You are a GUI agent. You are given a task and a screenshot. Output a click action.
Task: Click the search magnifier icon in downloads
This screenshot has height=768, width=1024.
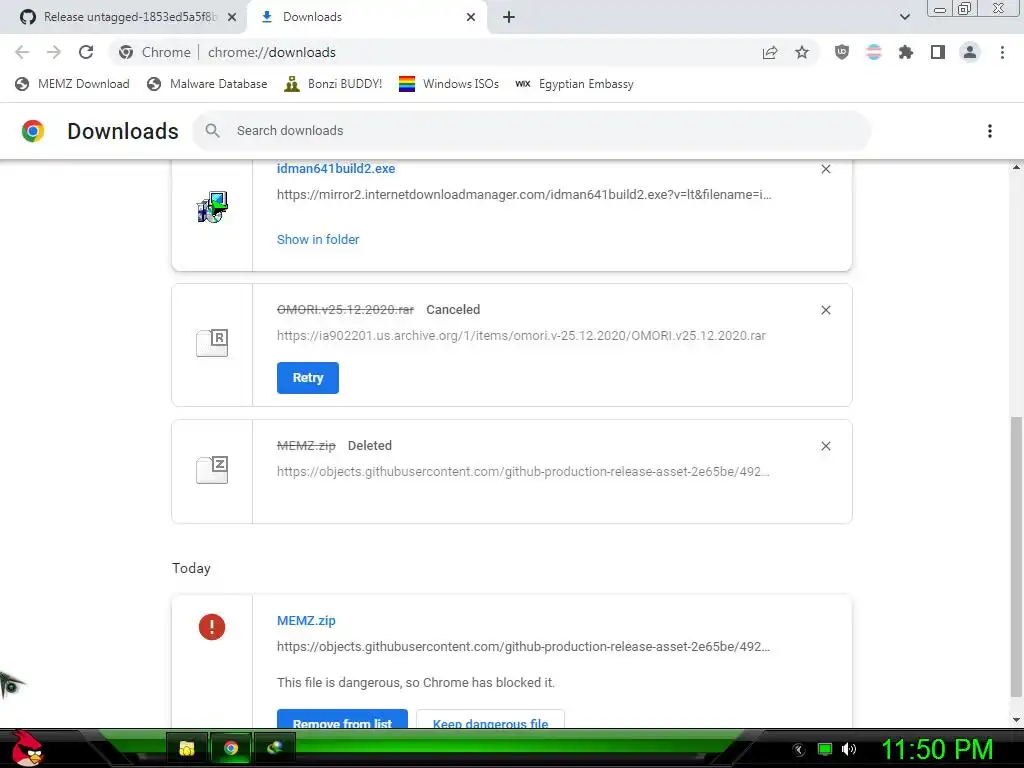click(x=212, y=131)
